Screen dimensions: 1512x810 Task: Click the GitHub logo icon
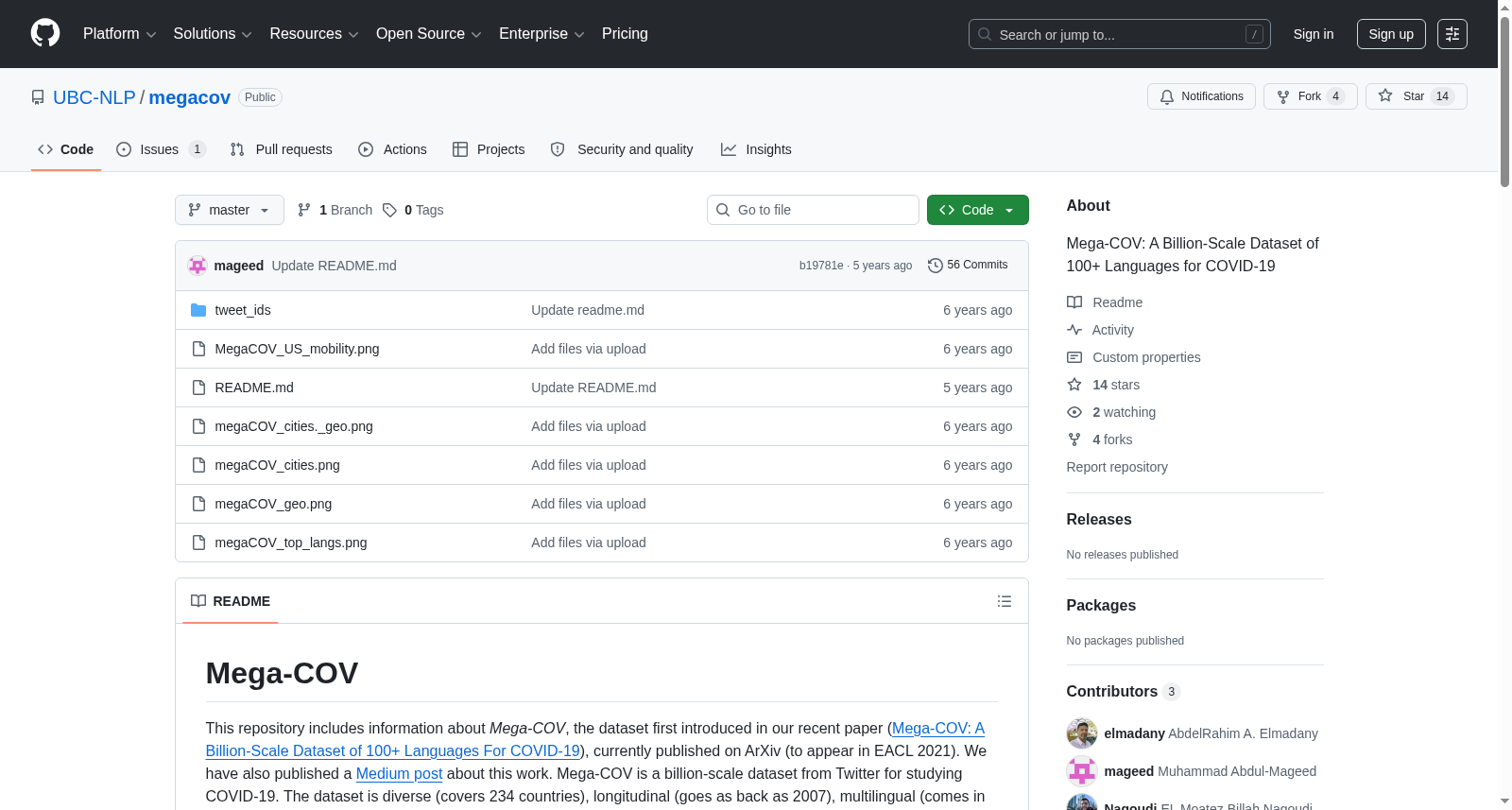(x=45, y=33)
